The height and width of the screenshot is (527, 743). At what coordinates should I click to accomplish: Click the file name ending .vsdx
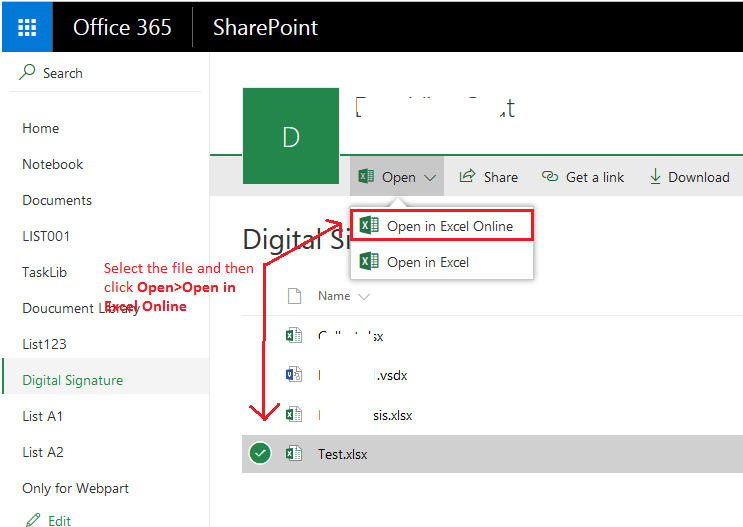[363, 375]
